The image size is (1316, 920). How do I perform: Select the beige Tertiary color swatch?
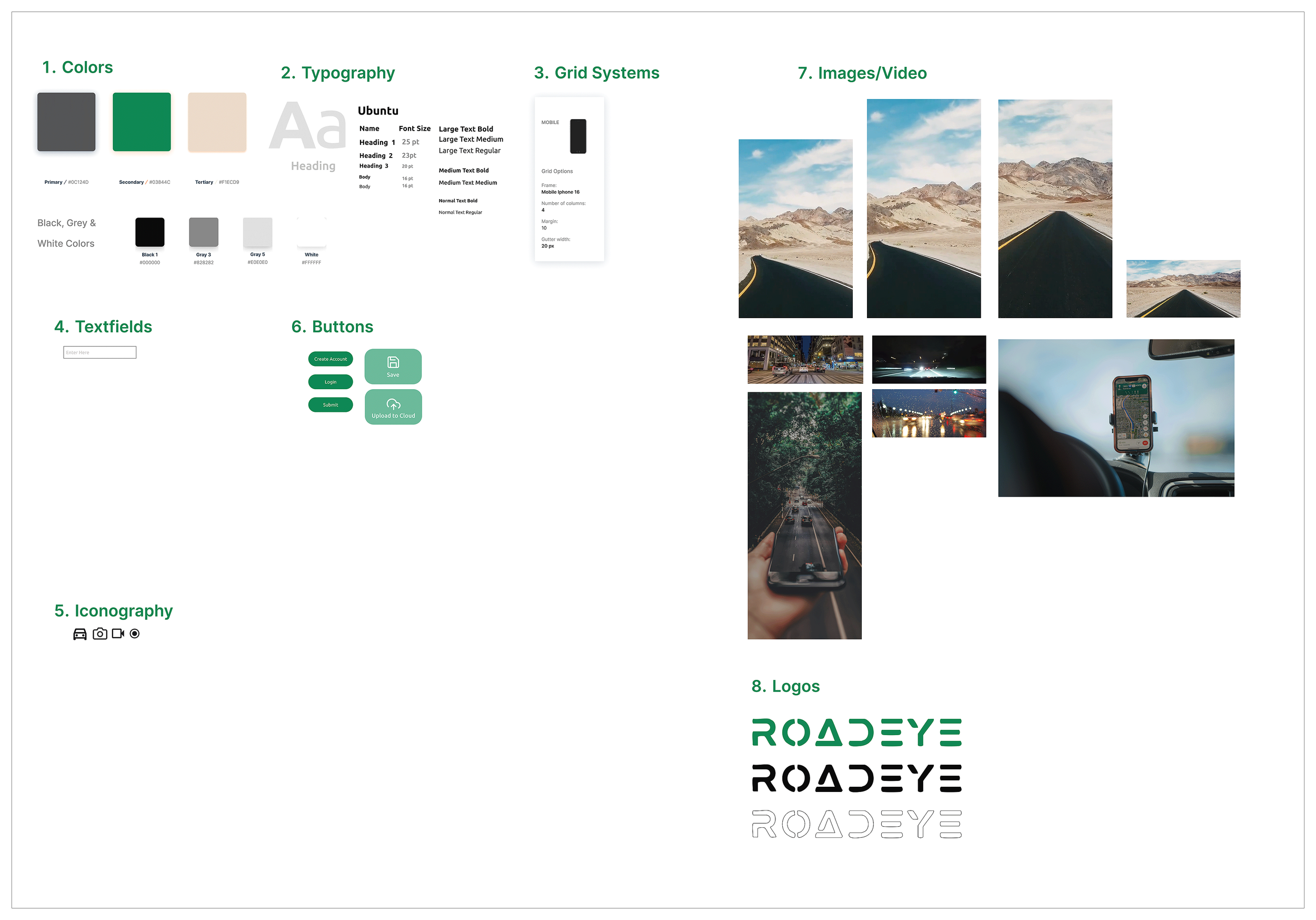[x=217, y=122]
